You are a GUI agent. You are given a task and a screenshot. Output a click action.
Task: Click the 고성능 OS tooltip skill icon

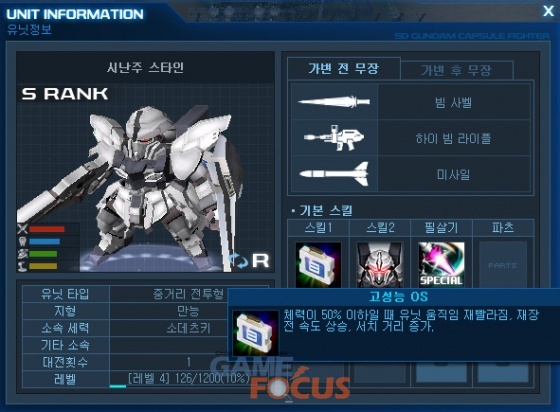255,333
